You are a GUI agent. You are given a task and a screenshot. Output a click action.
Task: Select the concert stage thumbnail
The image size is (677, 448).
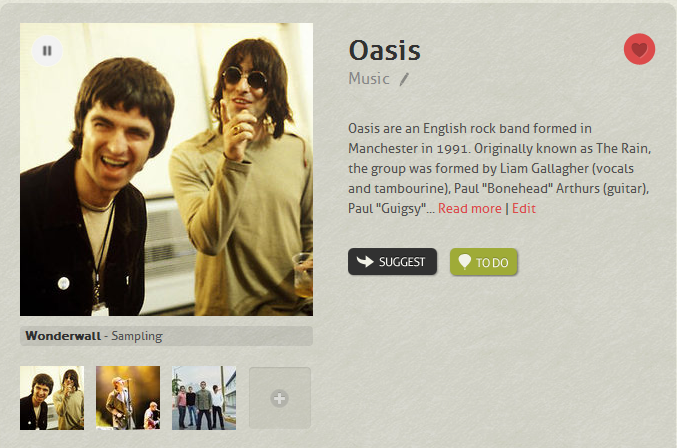[x=128, y=398]
